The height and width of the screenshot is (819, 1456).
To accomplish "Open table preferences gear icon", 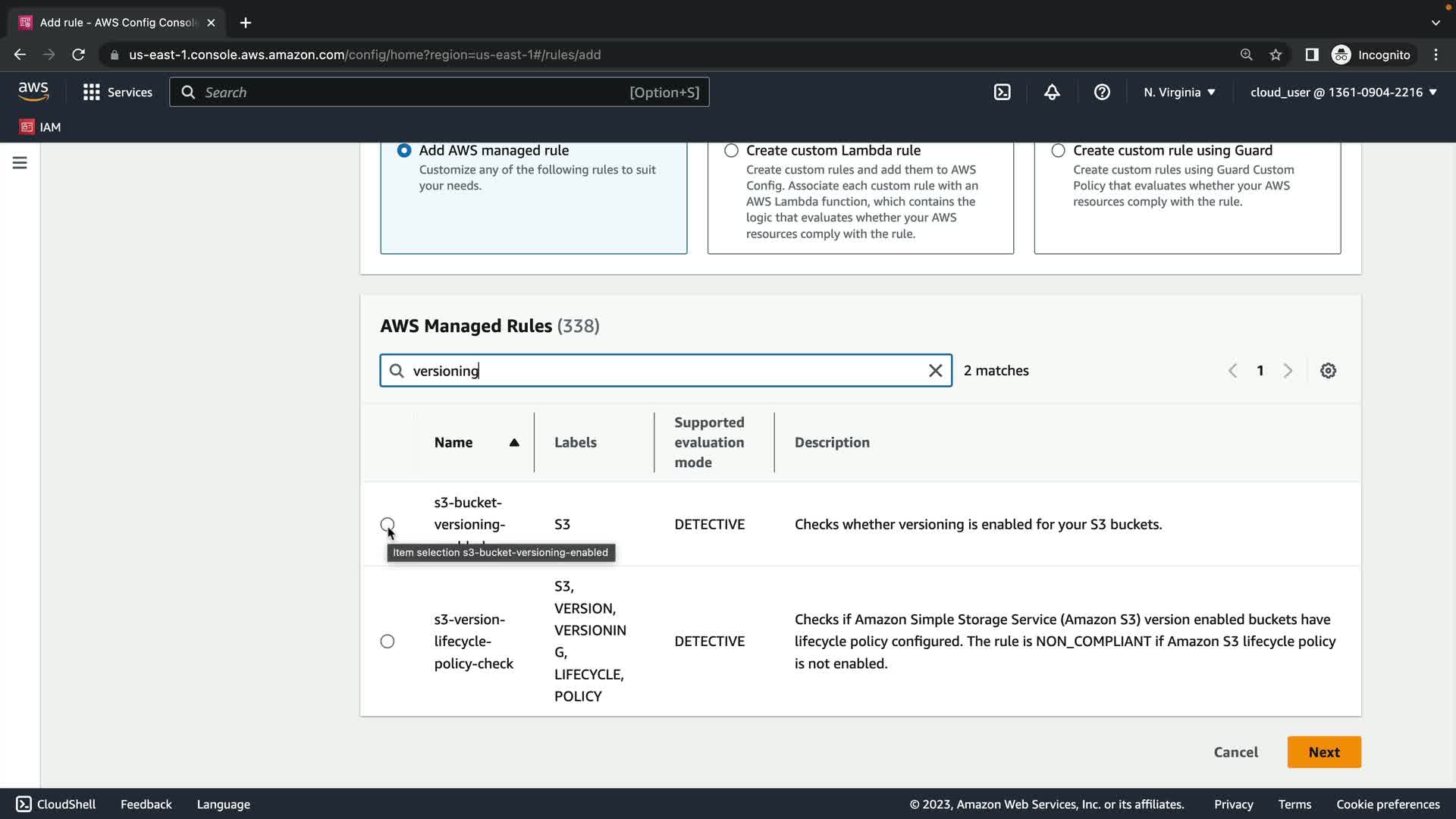I will pos(1328,371).
